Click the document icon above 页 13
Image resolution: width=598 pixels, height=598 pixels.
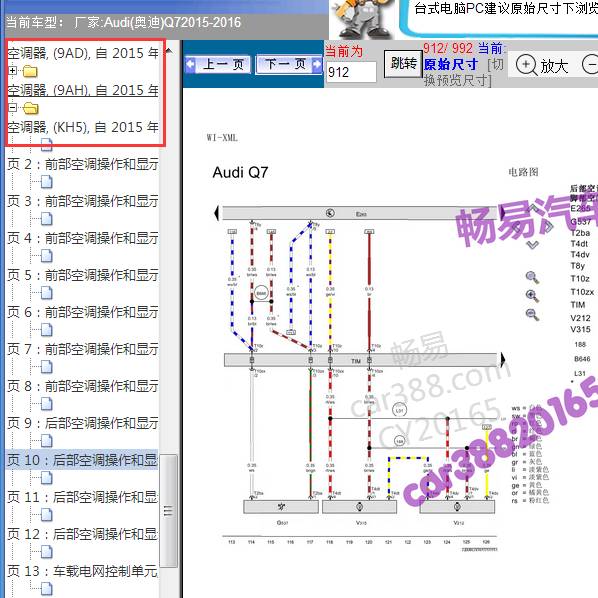pyautogui.click(x=47, y=552)
